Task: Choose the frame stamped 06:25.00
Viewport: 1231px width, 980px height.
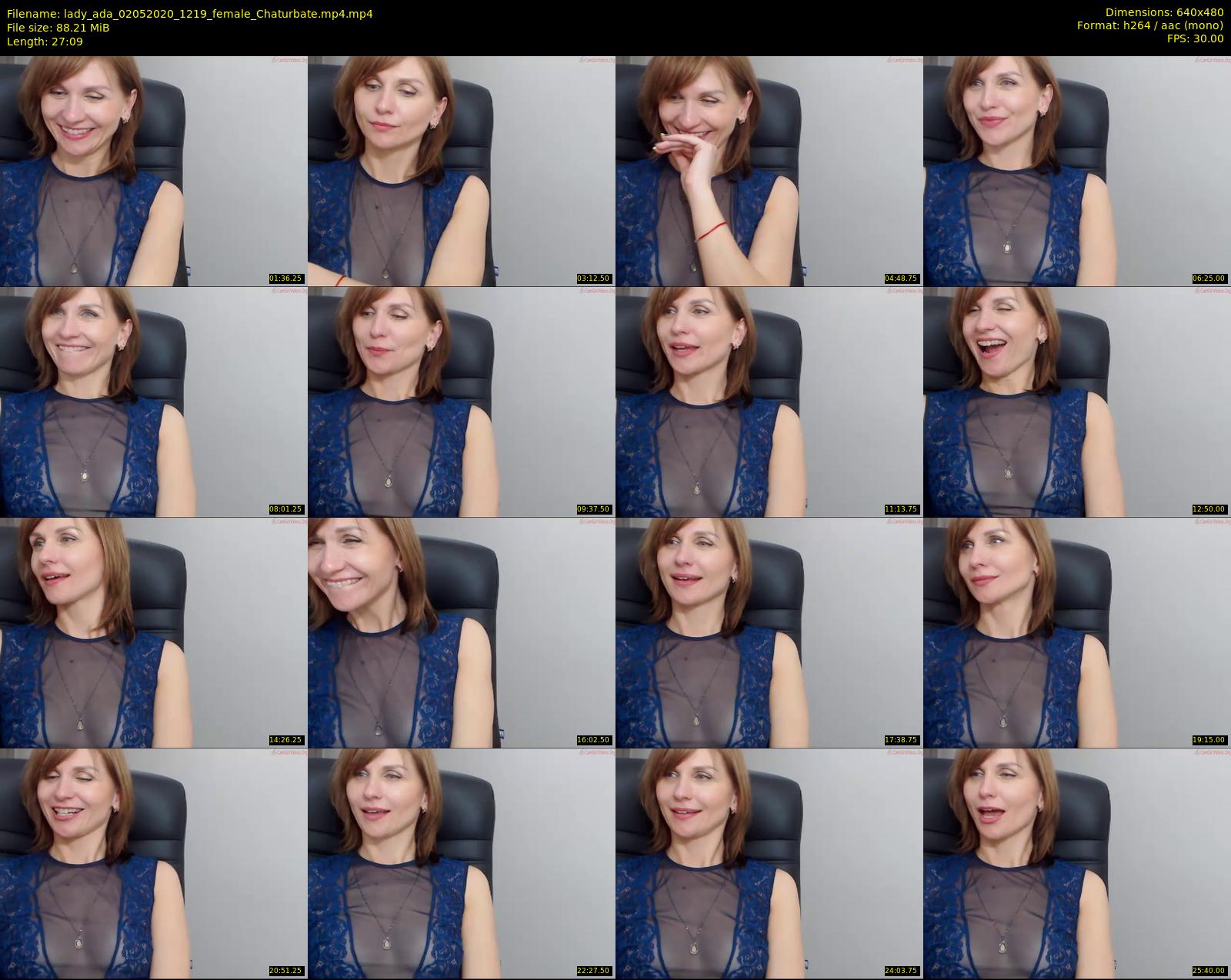Action: (x=1077, y=171)
